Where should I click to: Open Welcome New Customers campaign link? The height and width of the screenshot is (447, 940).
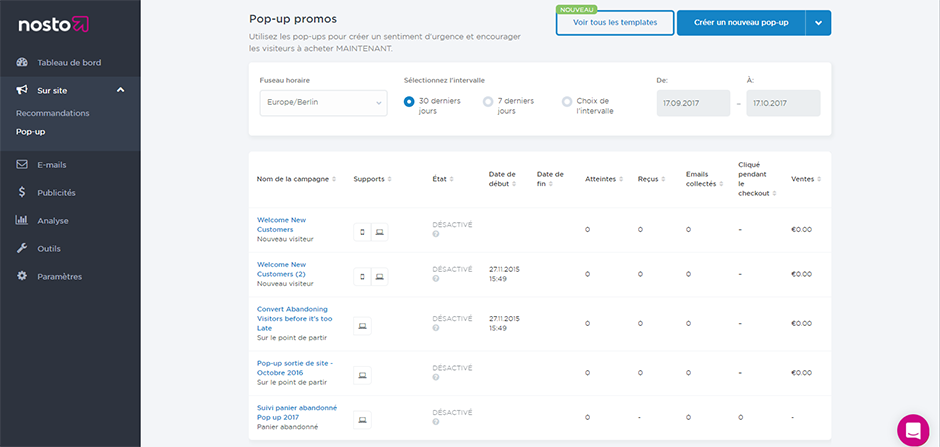tap(281, 225)
